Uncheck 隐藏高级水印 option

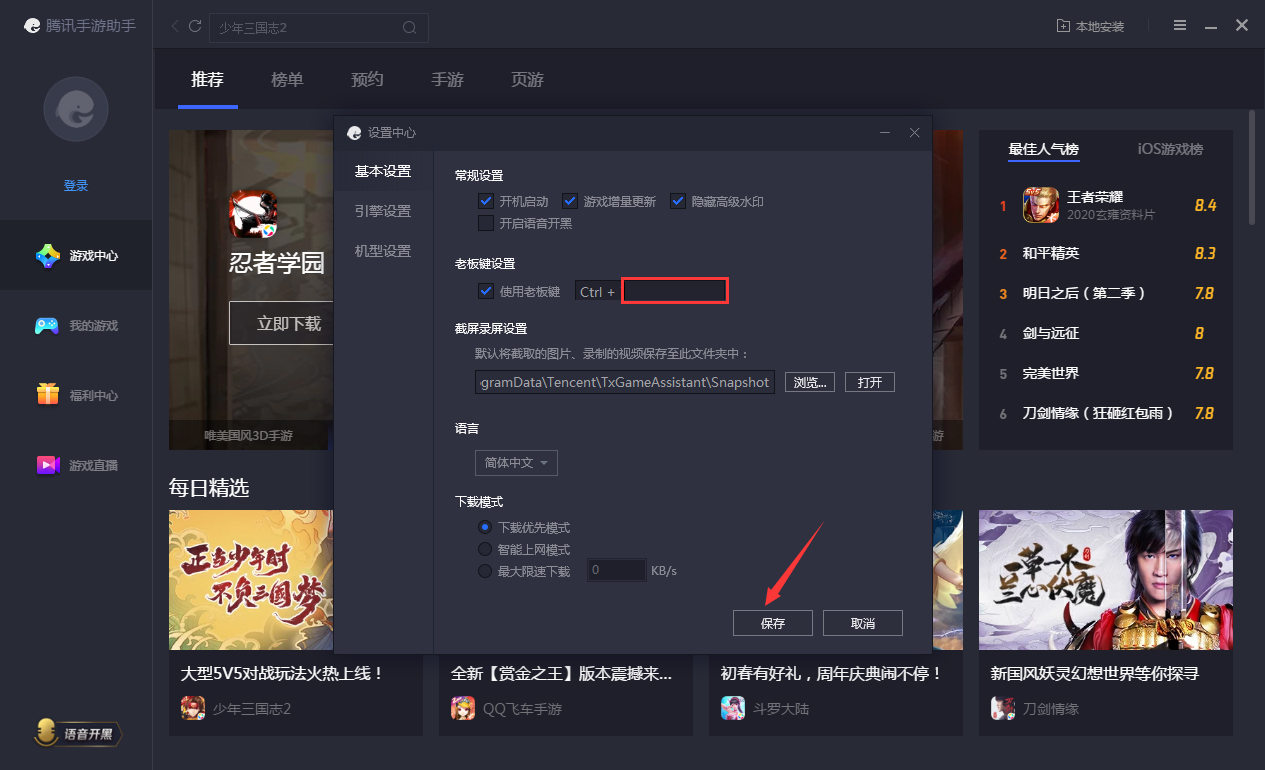(x=678, y=200)
